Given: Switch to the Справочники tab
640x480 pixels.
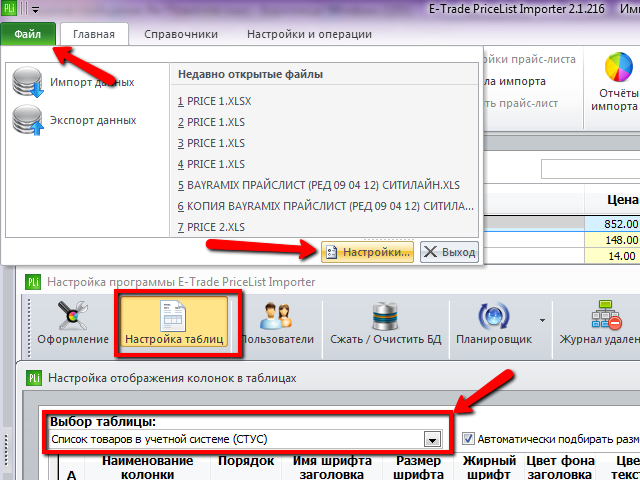Looking at the screenshot, I should (x=181, y=34).
